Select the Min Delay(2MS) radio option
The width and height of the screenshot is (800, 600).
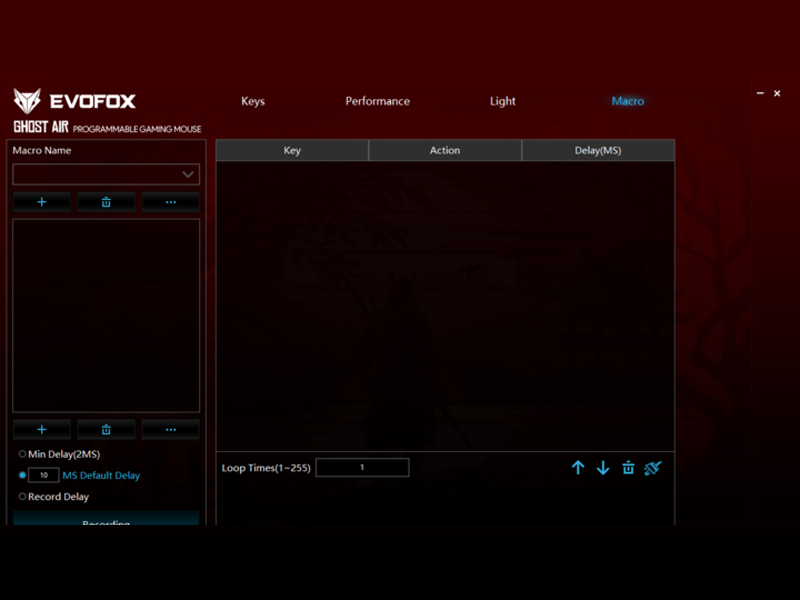[x=23, y=454]
